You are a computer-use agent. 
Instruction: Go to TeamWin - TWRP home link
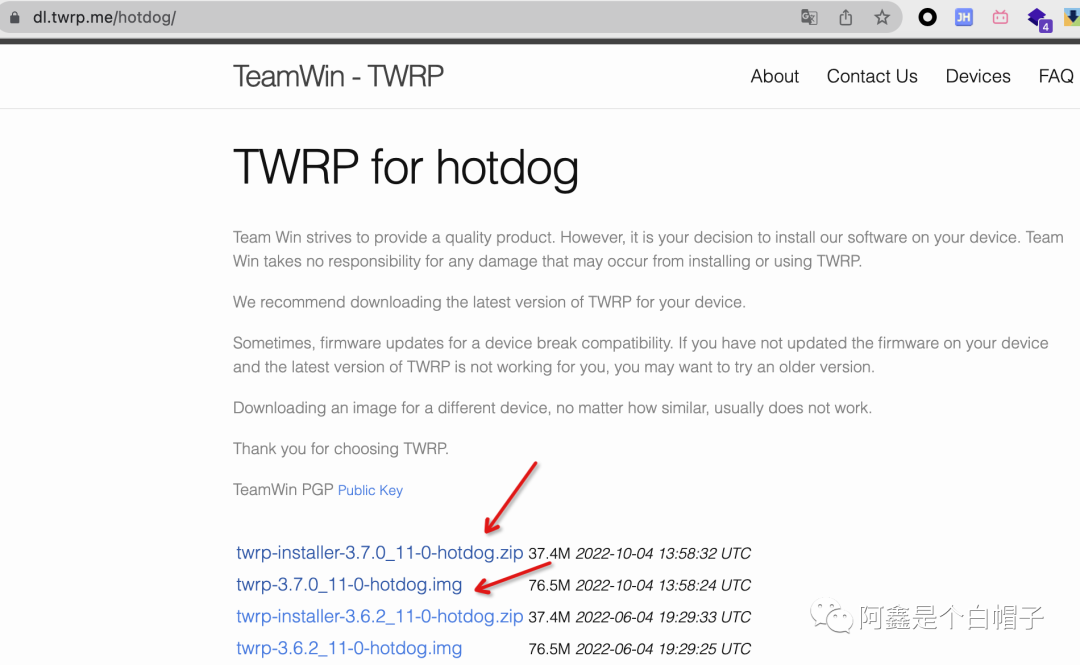click(x=338, y=76)
